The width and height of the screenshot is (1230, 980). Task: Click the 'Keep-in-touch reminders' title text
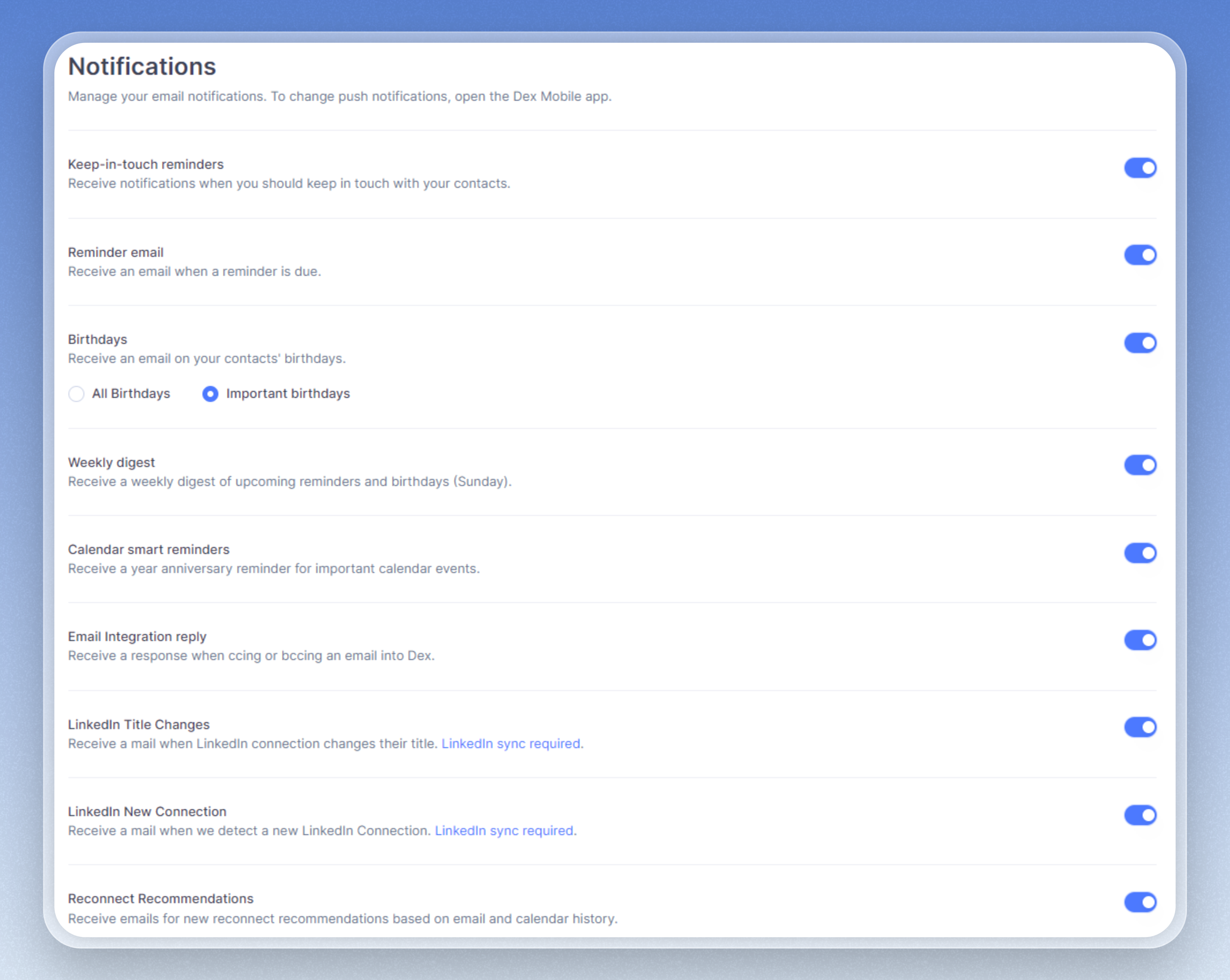click(x=145, y=164)
